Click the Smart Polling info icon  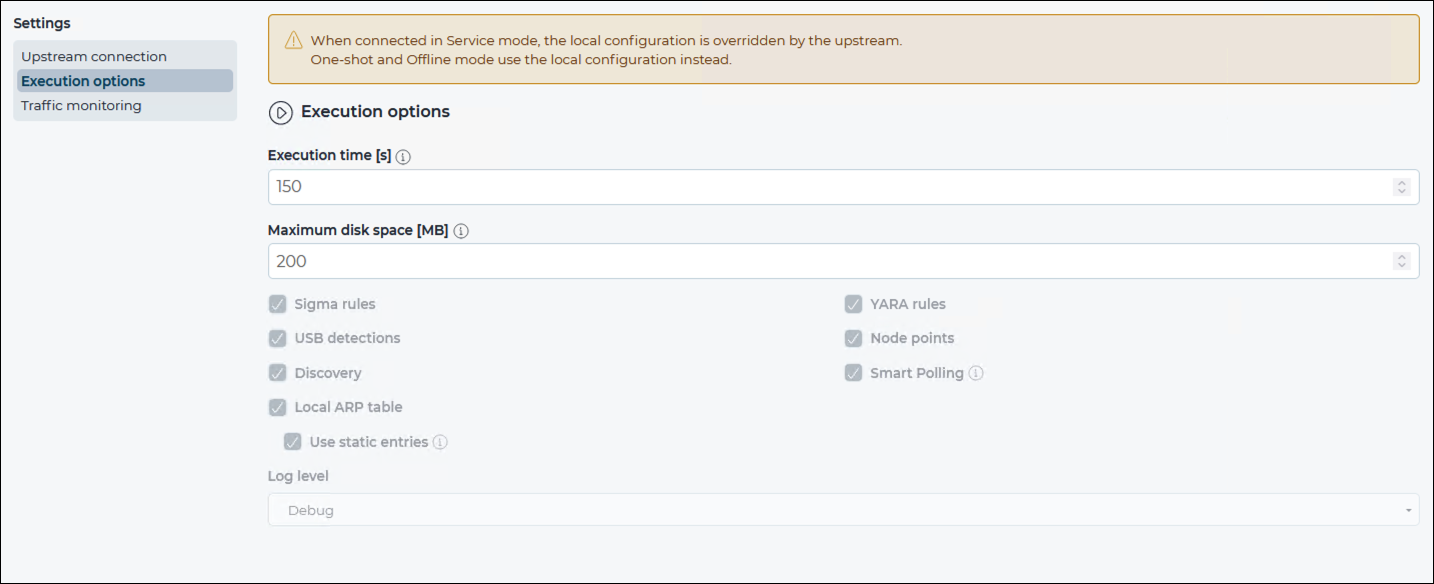click(x=976, y=373)
